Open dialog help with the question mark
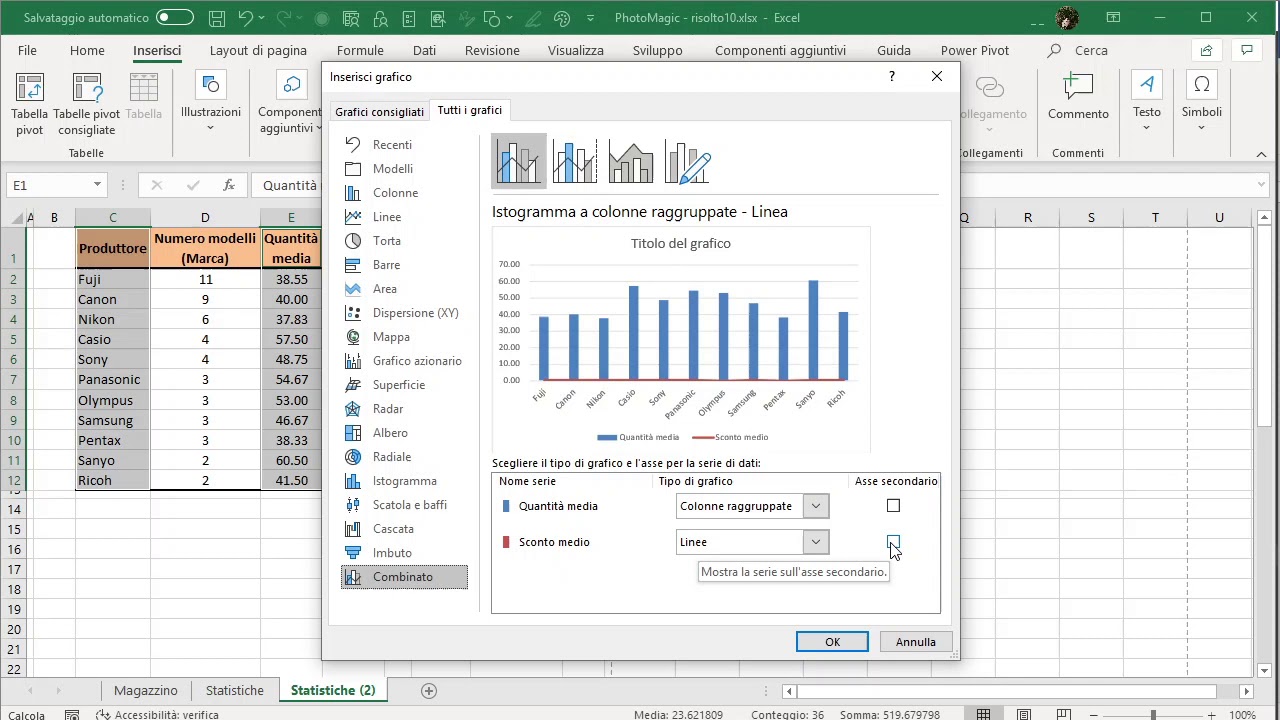Image resolution: width=1280 pixels, height=720 pixels. point(892,77)
